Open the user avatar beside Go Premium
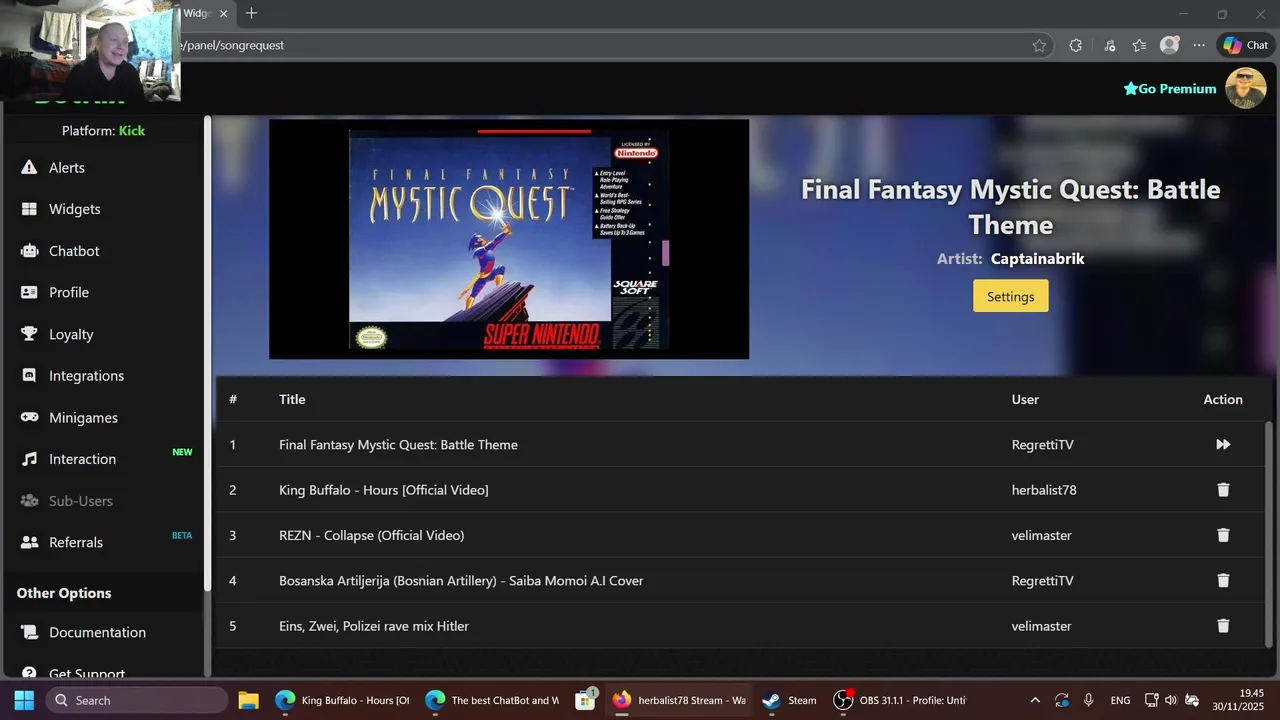This screenshot has height=720, width=1280. tap(1246, 88)
